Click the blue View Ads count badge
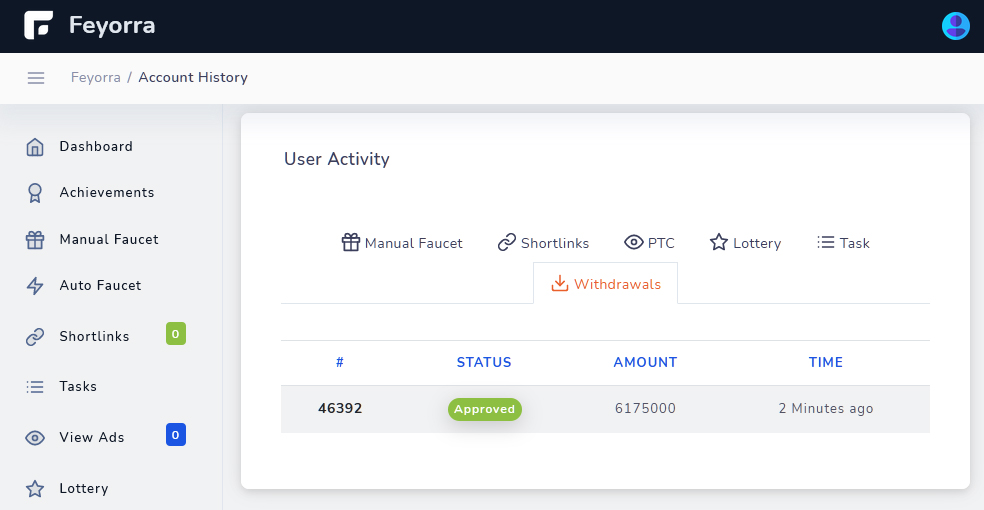The image size is (984, 510). pos(176,435)
